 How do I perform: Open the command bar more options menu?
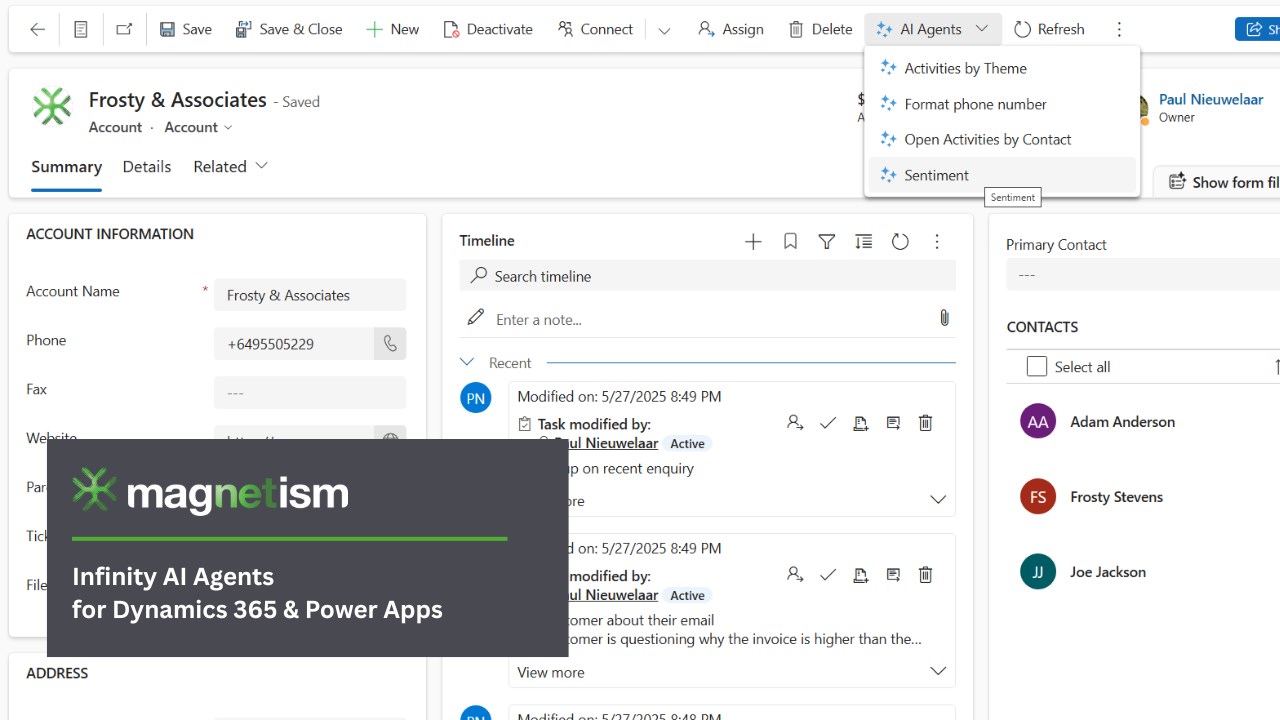(1119, 30)
